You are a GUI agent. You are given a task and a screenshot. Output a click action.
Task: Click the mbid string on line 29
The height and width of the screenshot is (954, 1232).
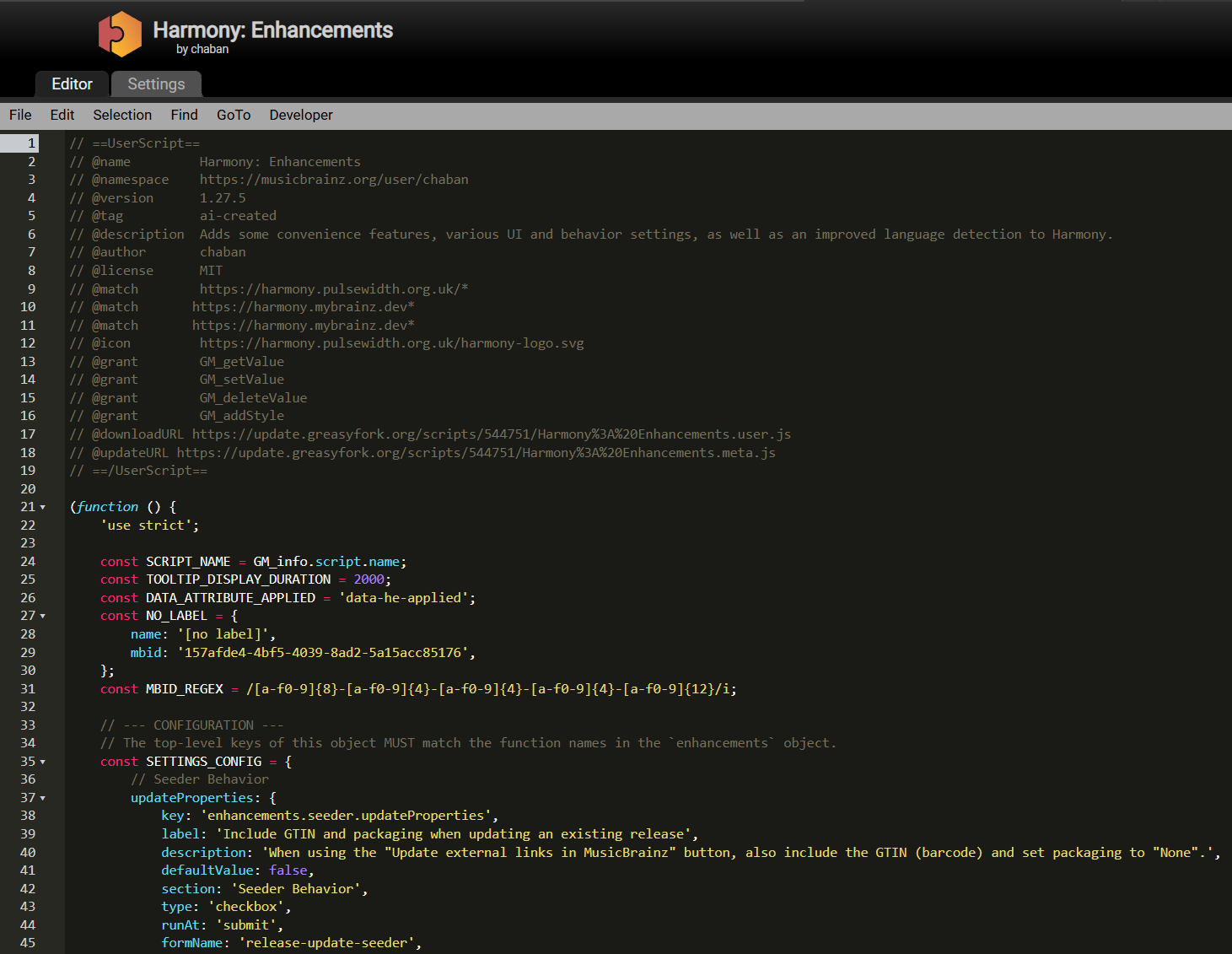tap(323, 653)
